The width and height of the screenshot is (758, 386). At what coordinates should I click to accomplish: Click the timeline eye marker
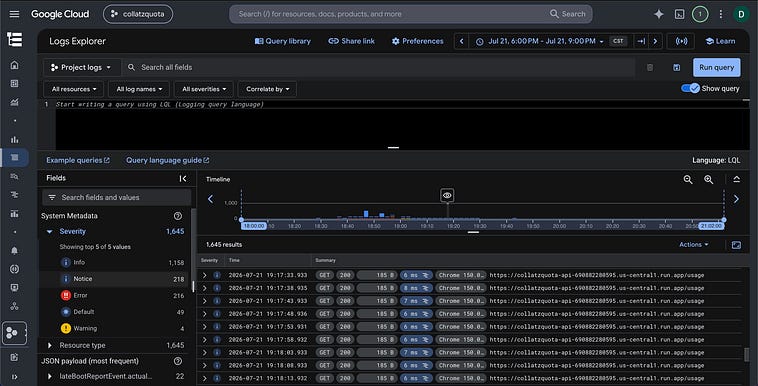coord(447,195)
